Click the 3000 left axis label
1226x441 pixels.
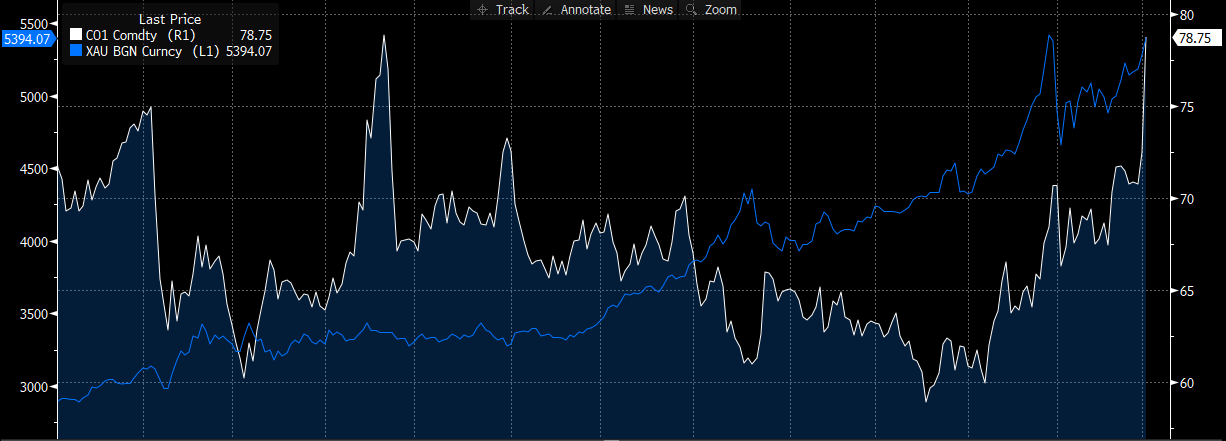(34, 387)
